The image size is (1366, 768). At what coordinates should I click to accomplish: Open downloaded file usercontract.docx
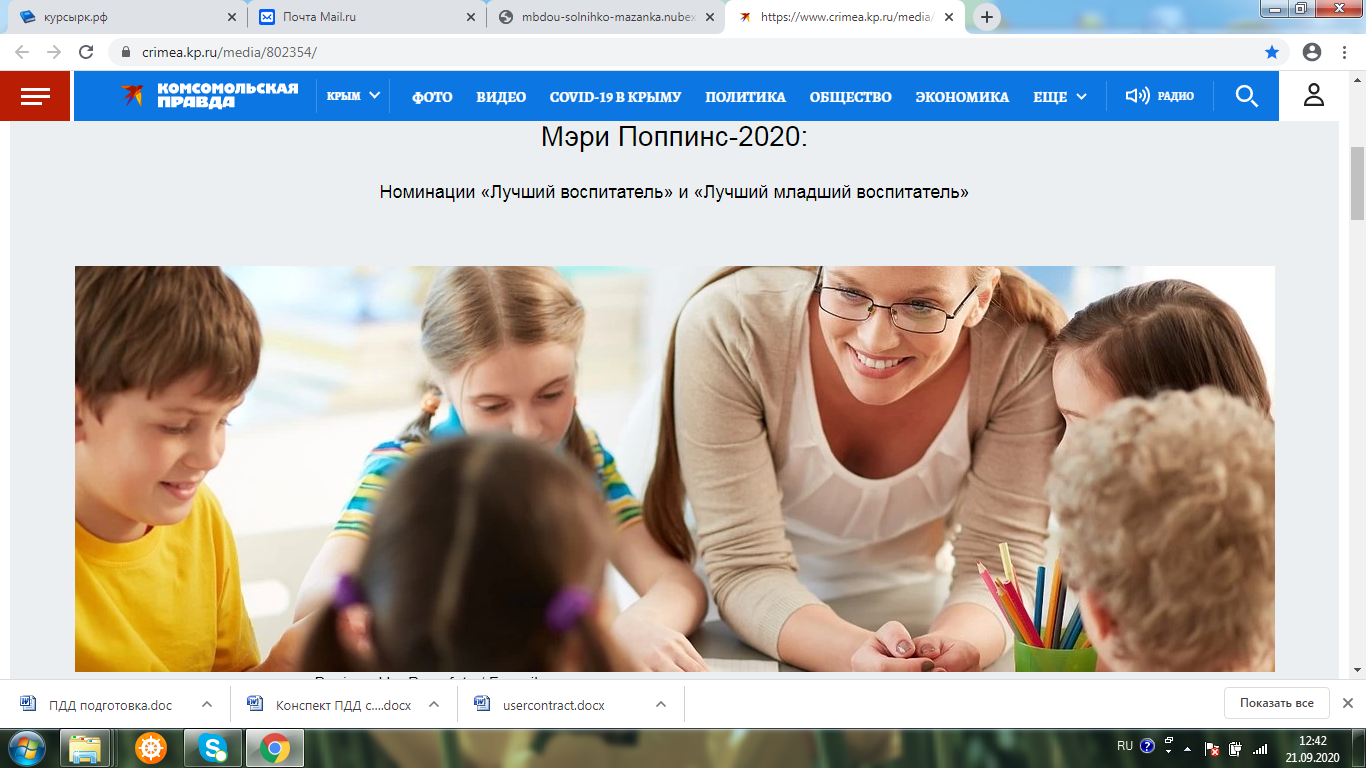[x=553, y=705]
